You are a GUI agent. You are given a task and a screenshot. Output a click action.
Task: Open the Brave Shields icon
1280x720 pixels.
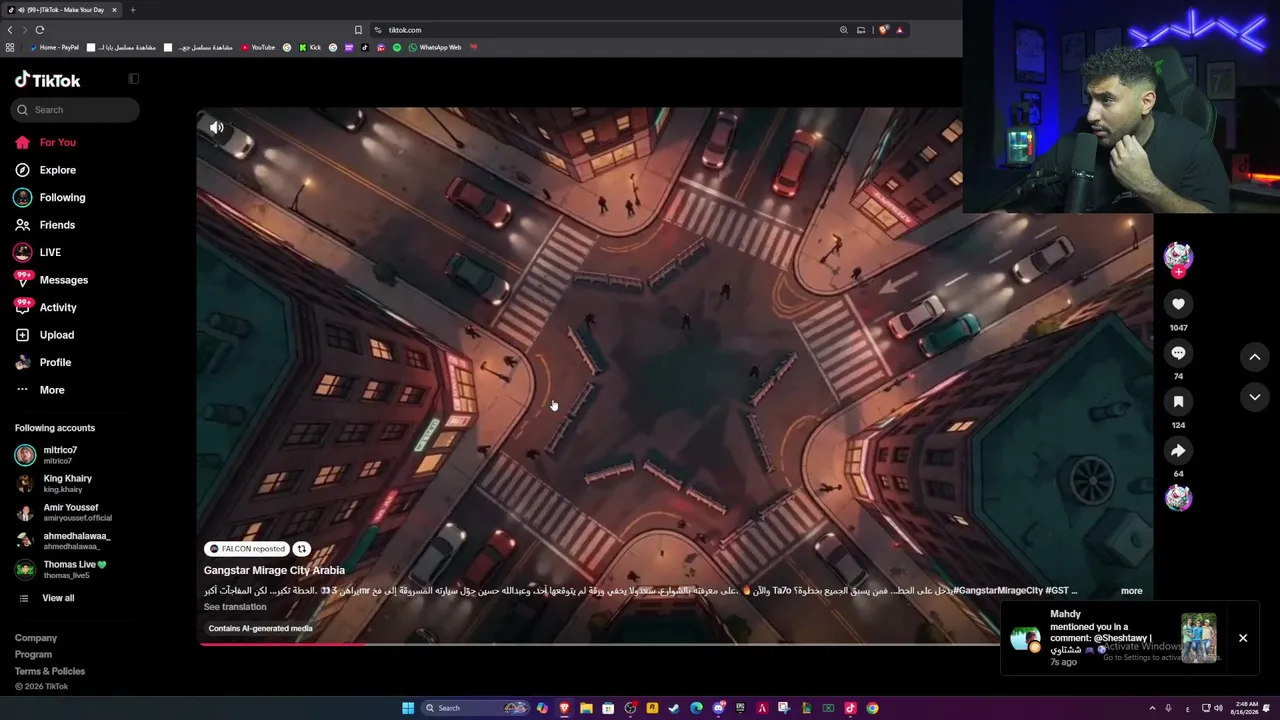[883, 30]
